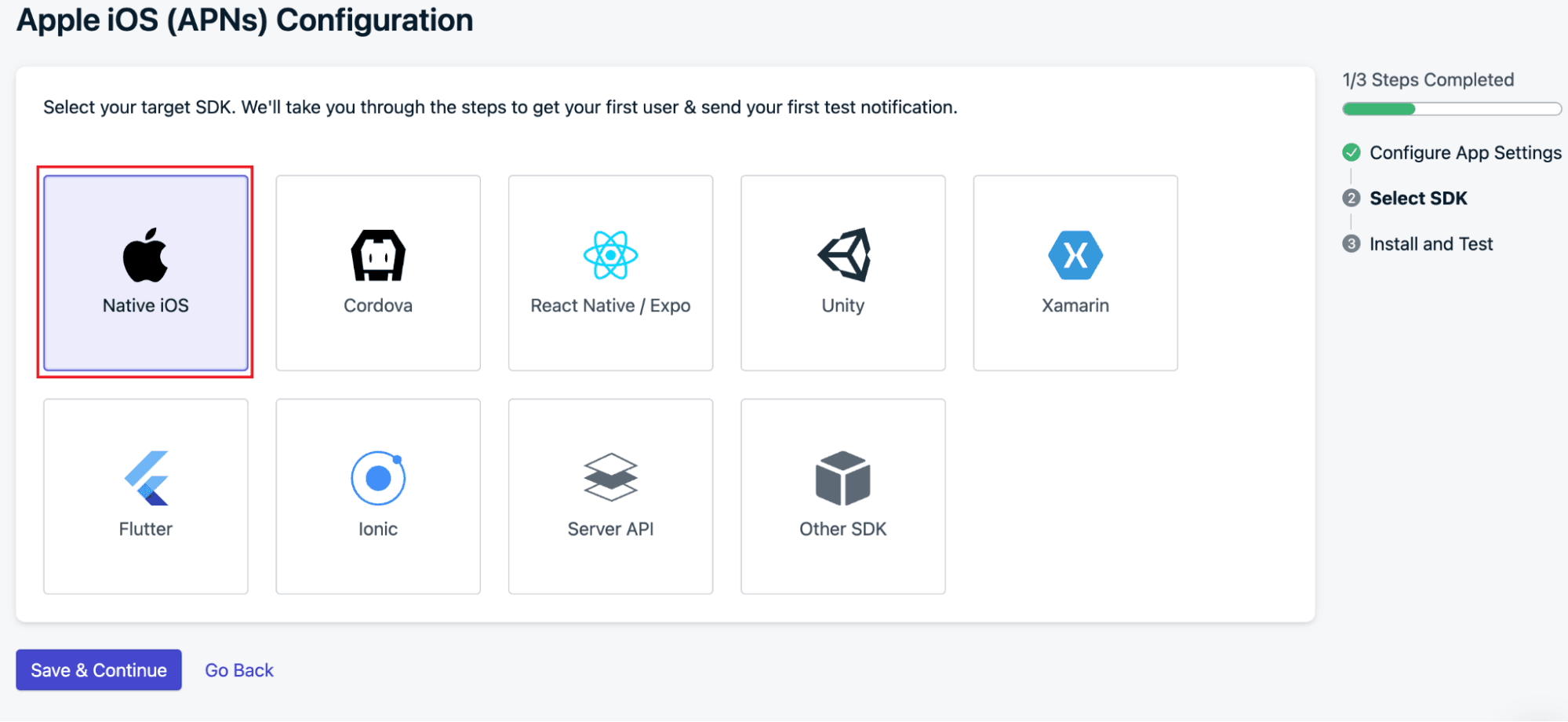This screenshot has height=722, width=1568.
Task: Click the Save & Continue button
Action: pyautogui.click(x=99, y=670)
